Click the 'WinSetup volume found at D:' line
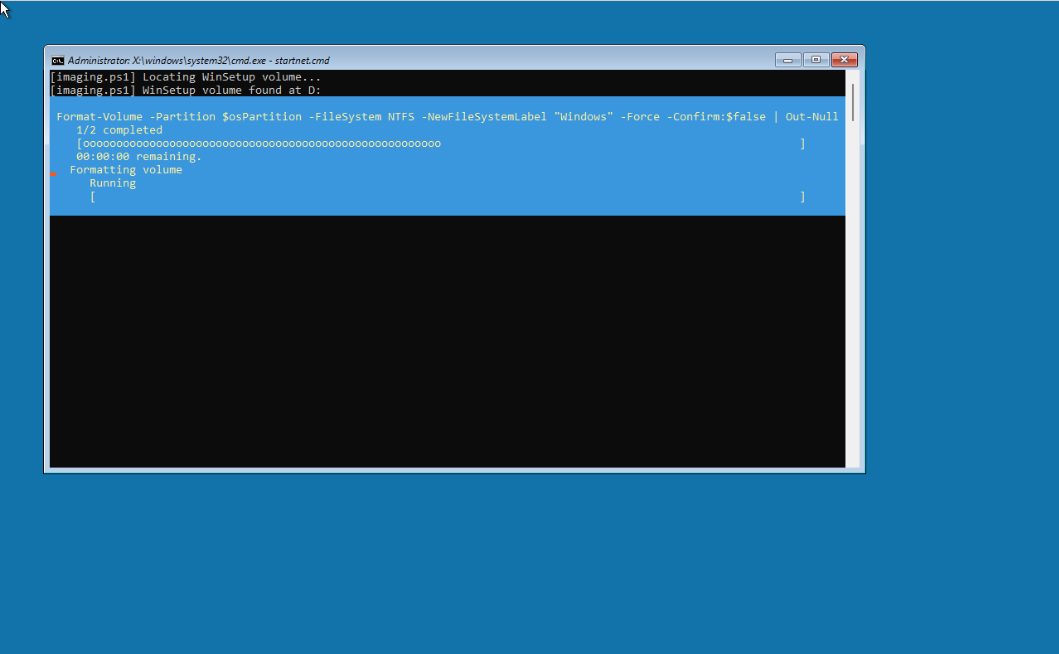Viewport: 1059px width, 654px height. click(186, 91)
